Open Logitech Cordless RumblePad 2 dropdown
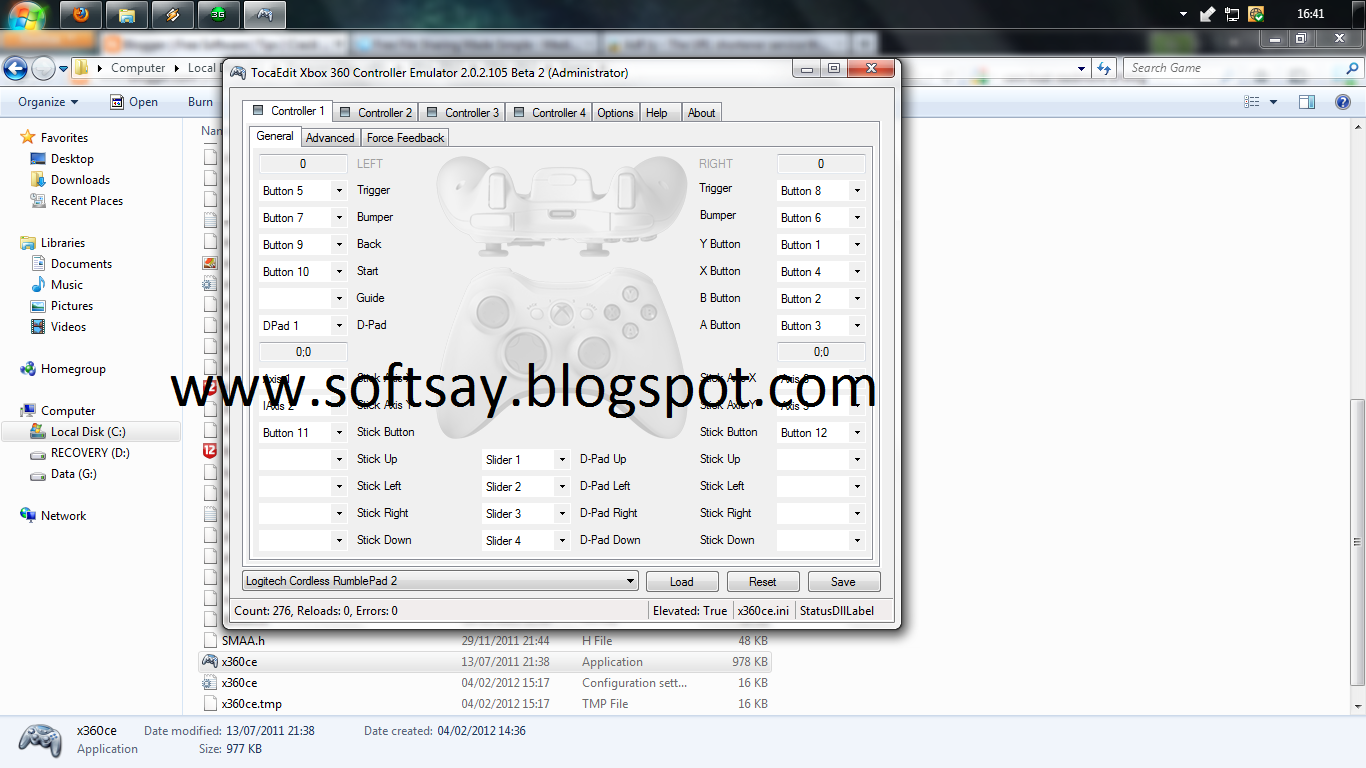This screenshot has width=1366, height=768. (x=440, y=581)
